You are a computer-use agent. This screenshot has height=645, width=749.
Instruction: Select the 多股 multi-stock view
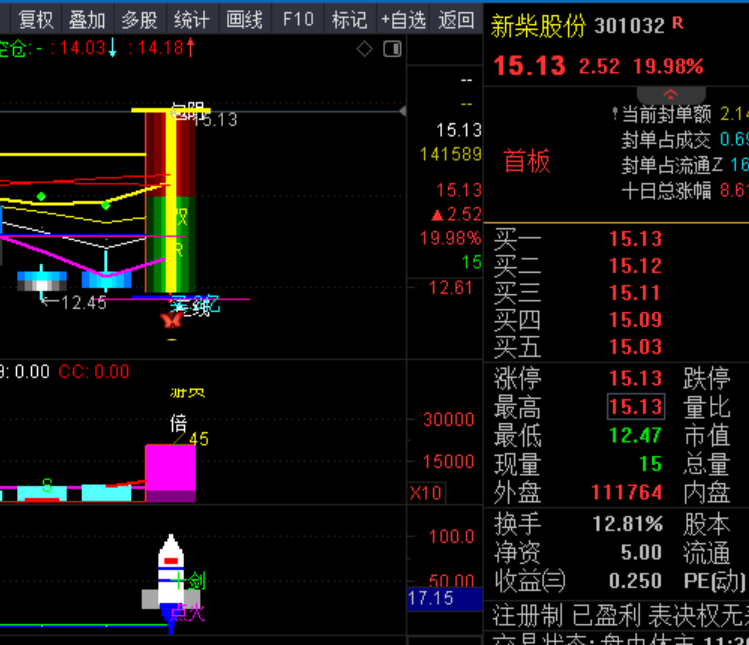[x=139, y=20]
